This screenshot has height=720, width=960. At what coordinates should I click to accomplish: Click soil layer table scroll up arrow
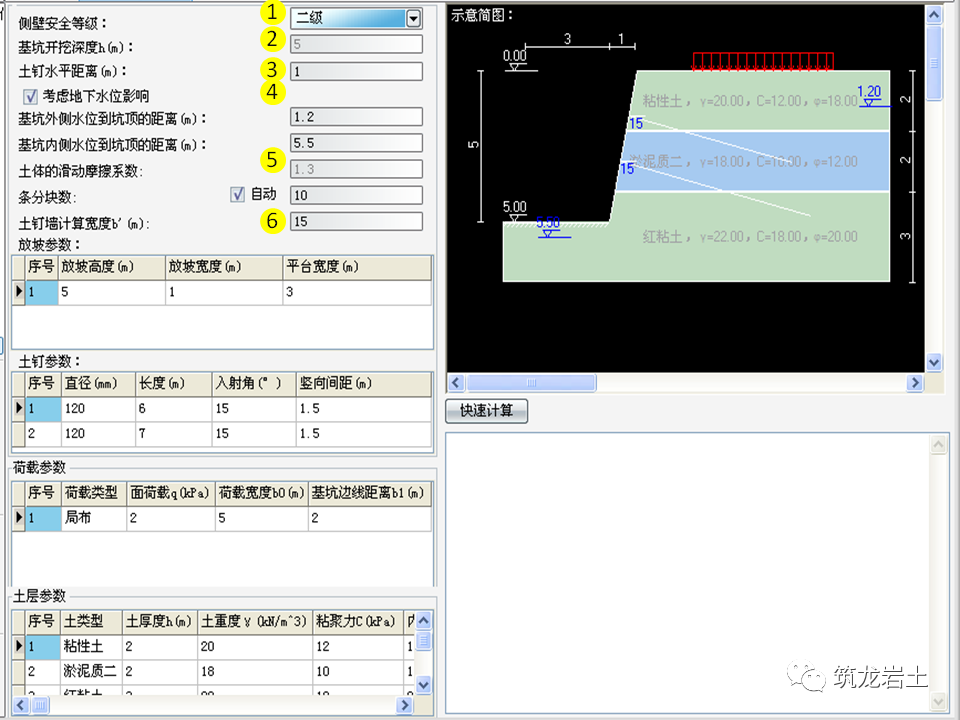424,621
